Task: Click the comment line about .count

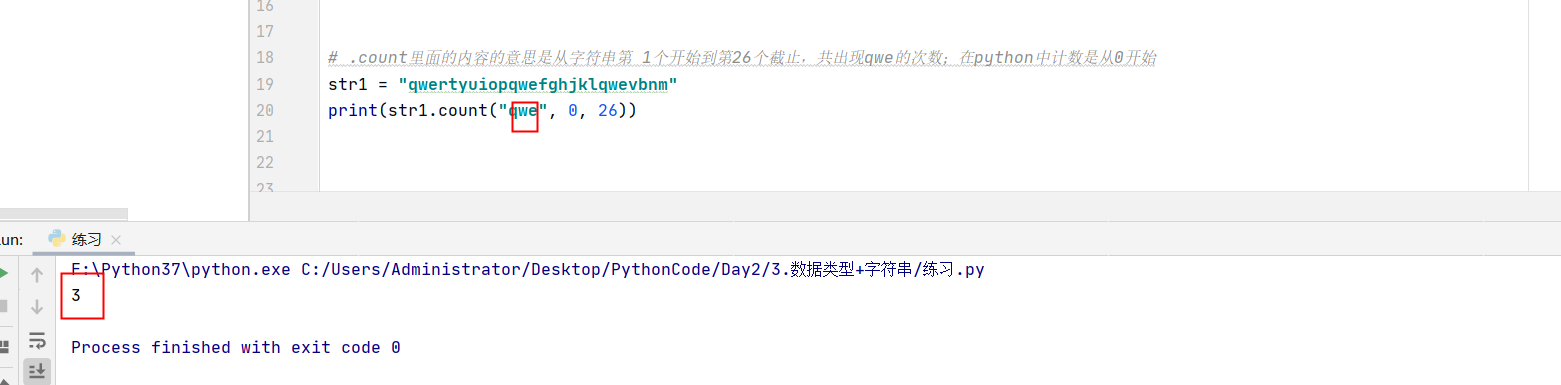Action: pos(742,58)
